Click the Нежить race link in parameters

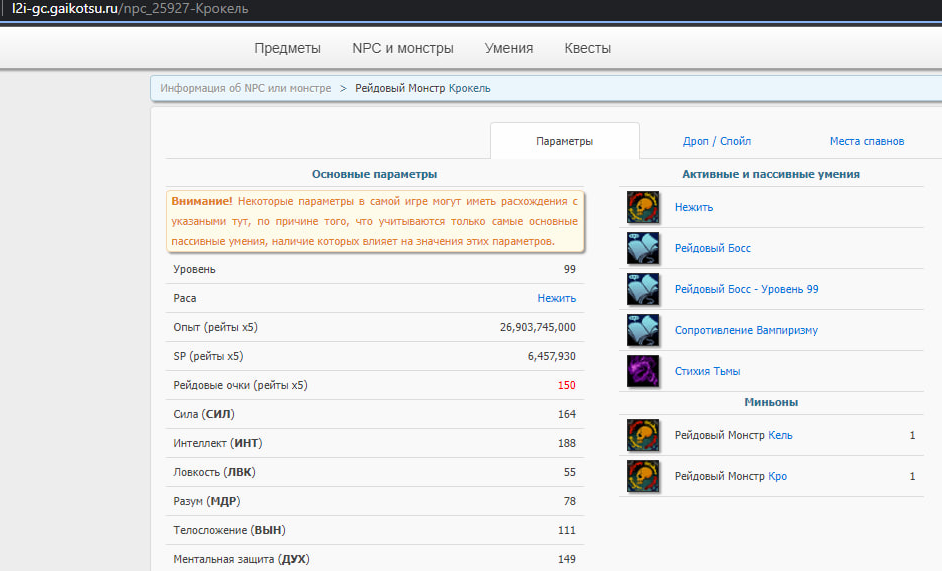pyautogui.click(x=556, y=298)
